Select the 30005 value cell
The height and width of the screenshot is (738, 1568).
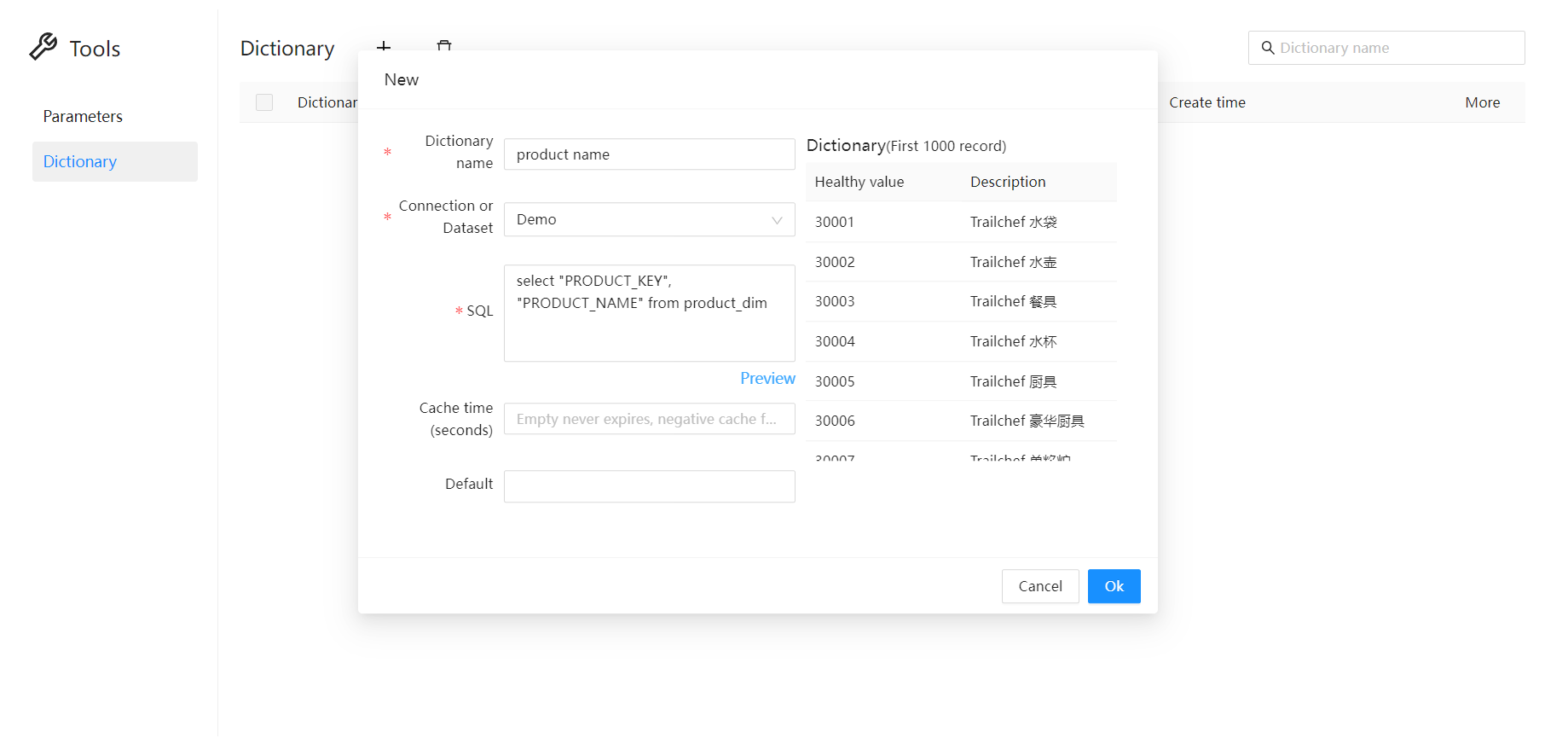tap(835, 381)
